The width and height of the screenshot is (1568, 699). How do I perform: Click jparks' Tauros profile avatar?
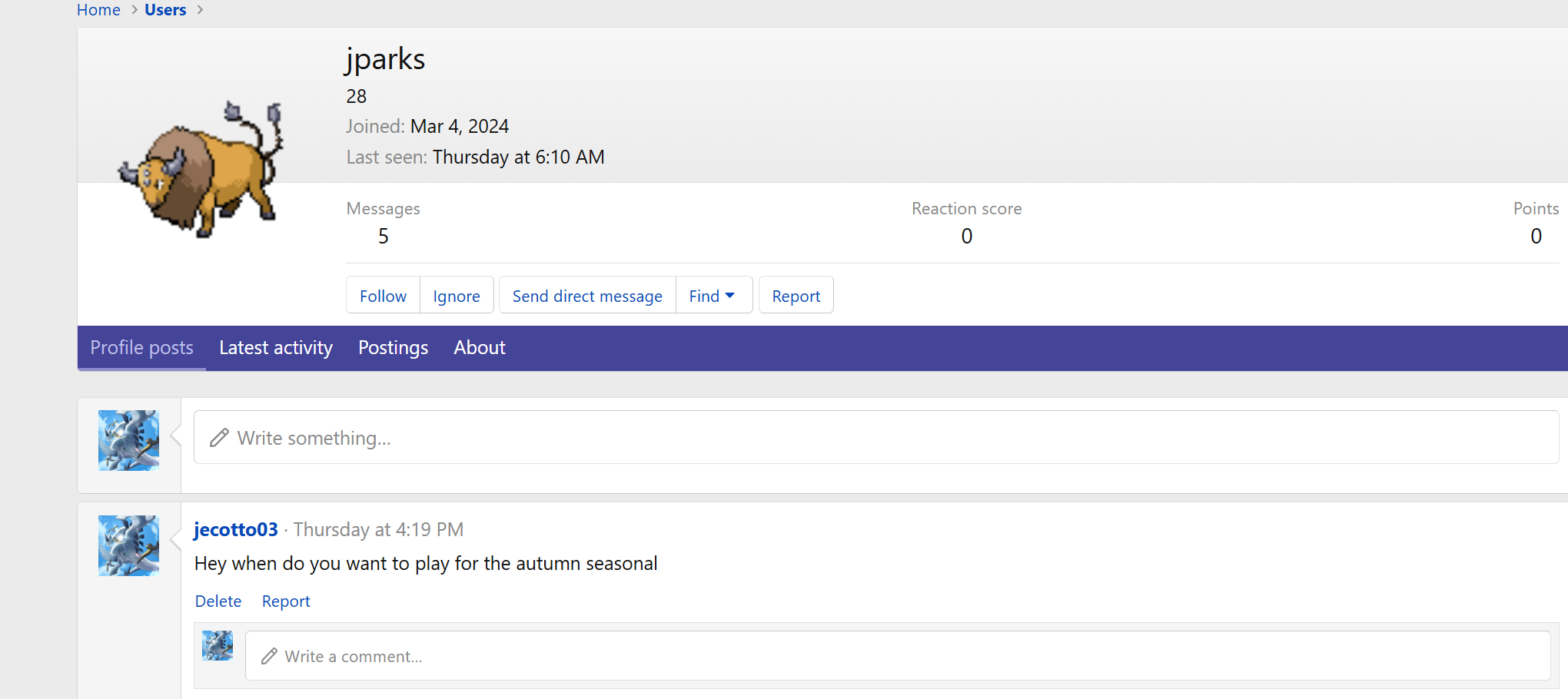pos(201,169)
